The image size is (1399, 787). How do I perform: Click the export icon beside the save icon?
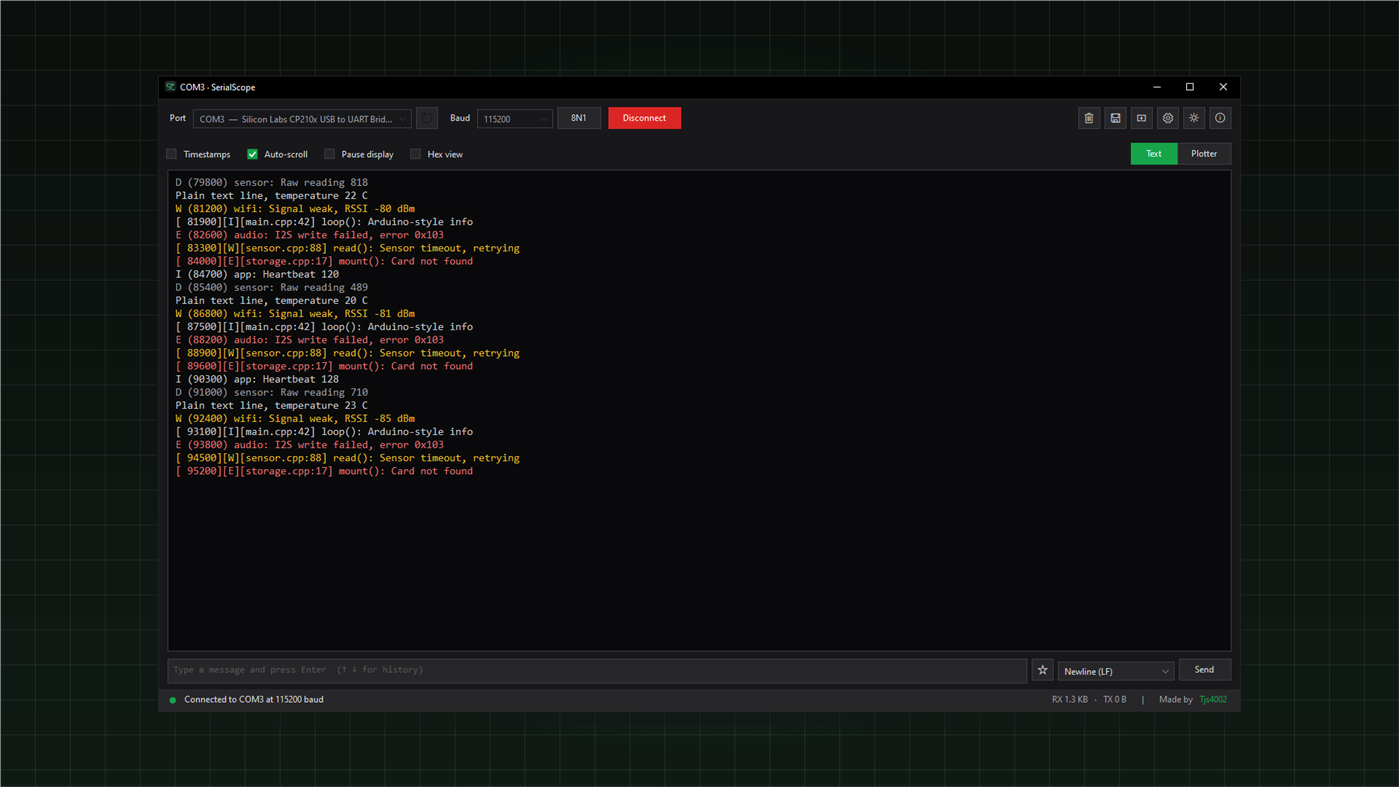pyautogui.click(x=1141, y=118)
